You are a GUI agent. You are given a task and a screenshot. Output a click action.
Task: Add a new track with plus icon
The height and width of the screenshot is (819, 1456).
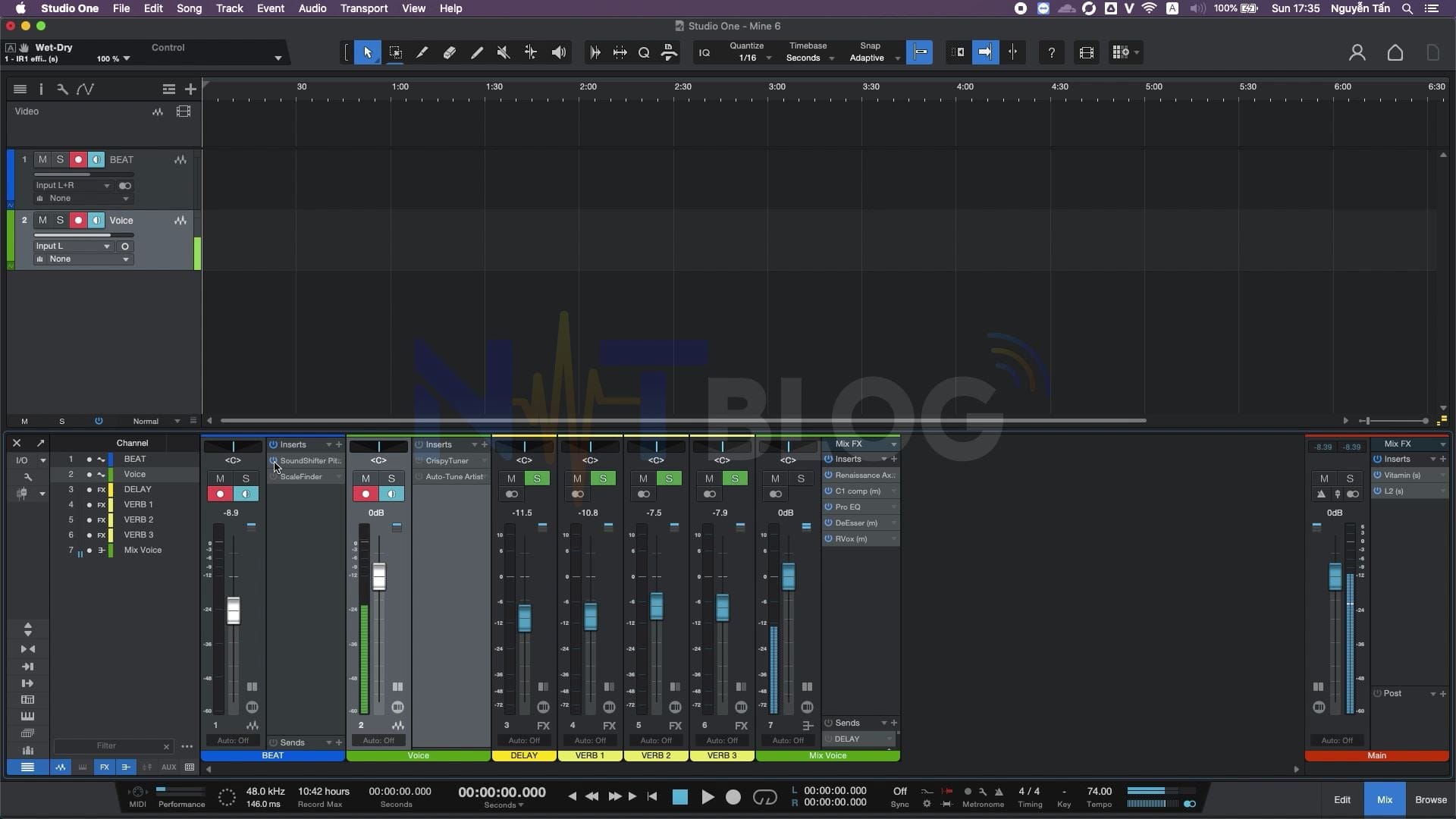click(190, 89)
